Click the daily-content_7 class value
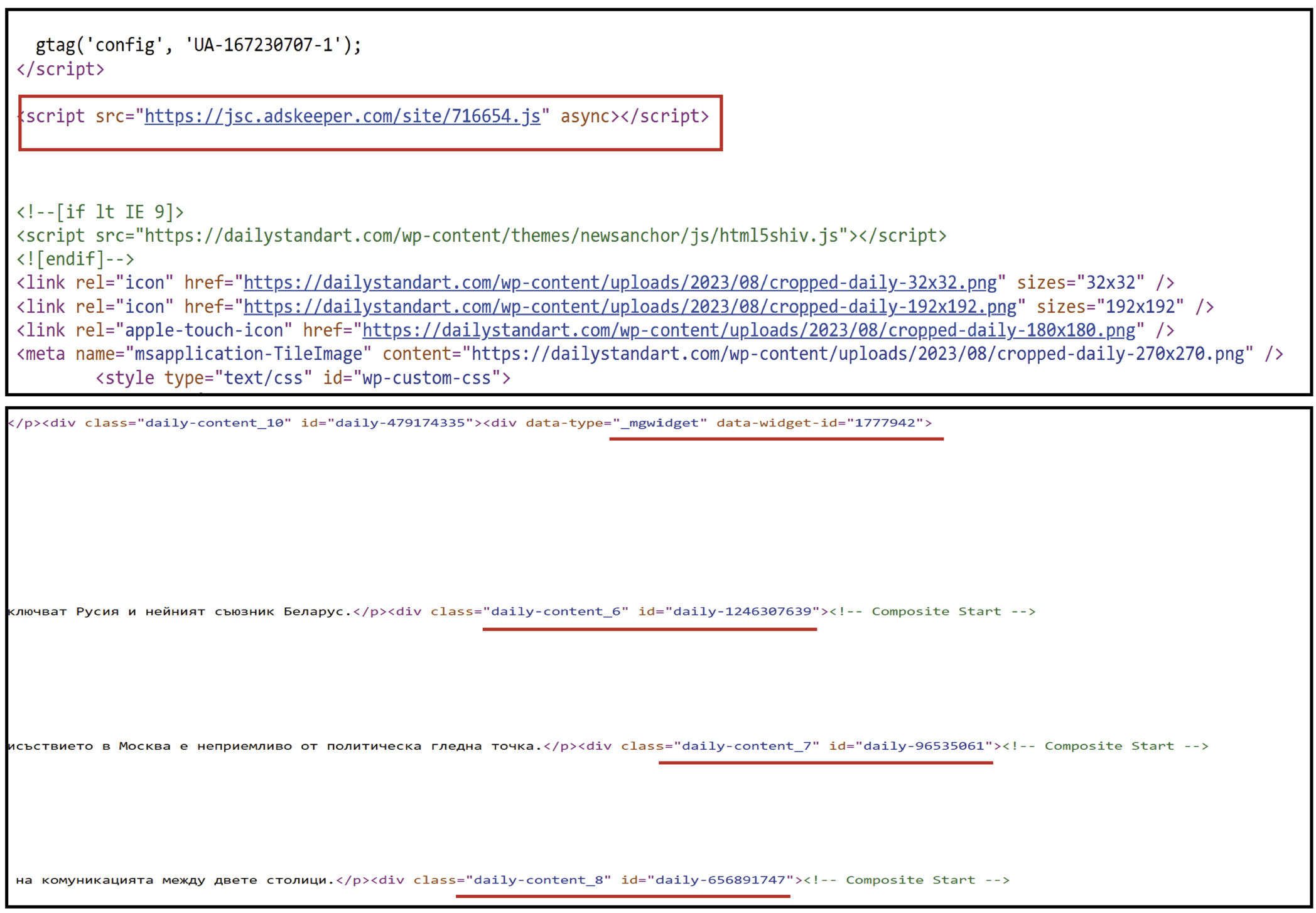 click(x=746, y=746)
